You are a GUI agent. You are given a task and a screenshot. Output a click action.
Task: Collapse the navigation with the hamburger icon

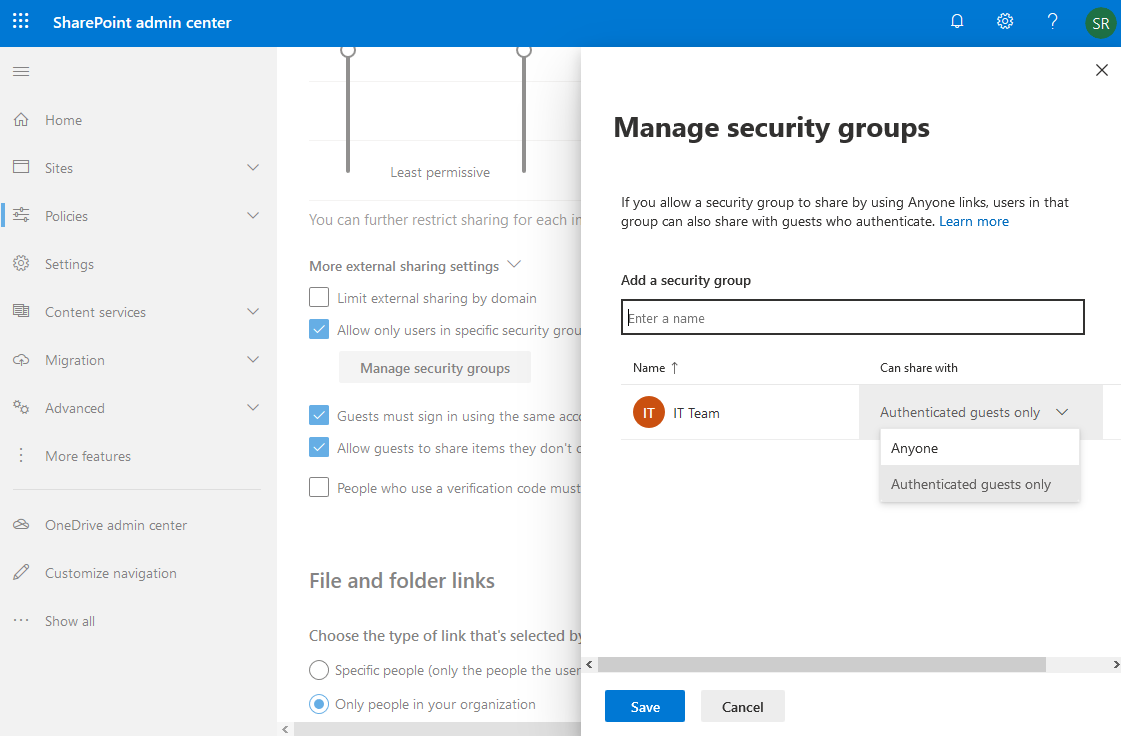point(20,71)
